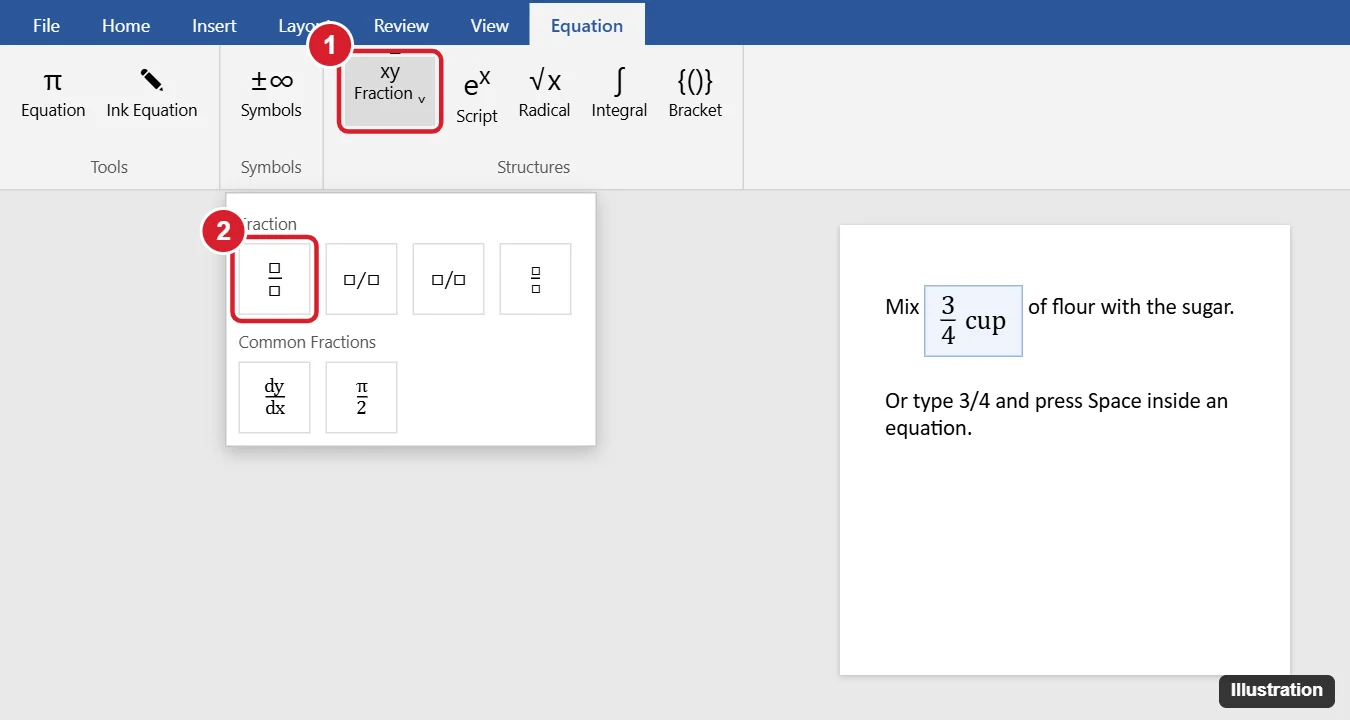Click the line "Or type 3/4 and press Space"
Screen dimensions: 1350x720
click(x=1056, y=401)
